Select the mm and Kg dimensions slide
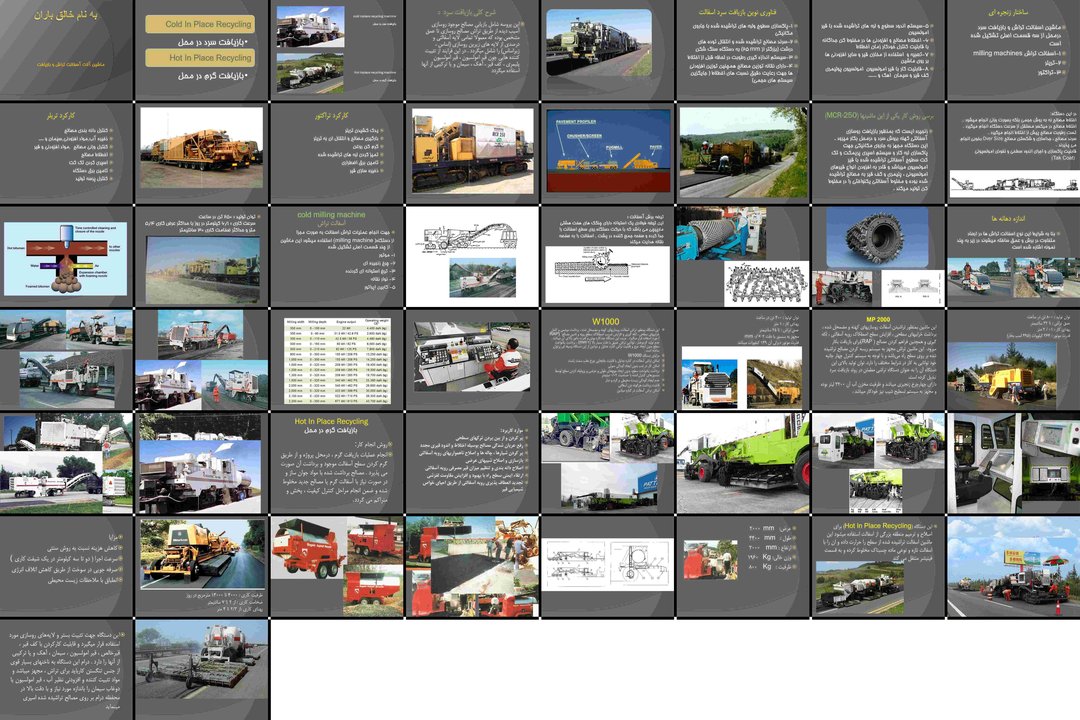This screenshot has height=720, width=1080. (742, 566)
